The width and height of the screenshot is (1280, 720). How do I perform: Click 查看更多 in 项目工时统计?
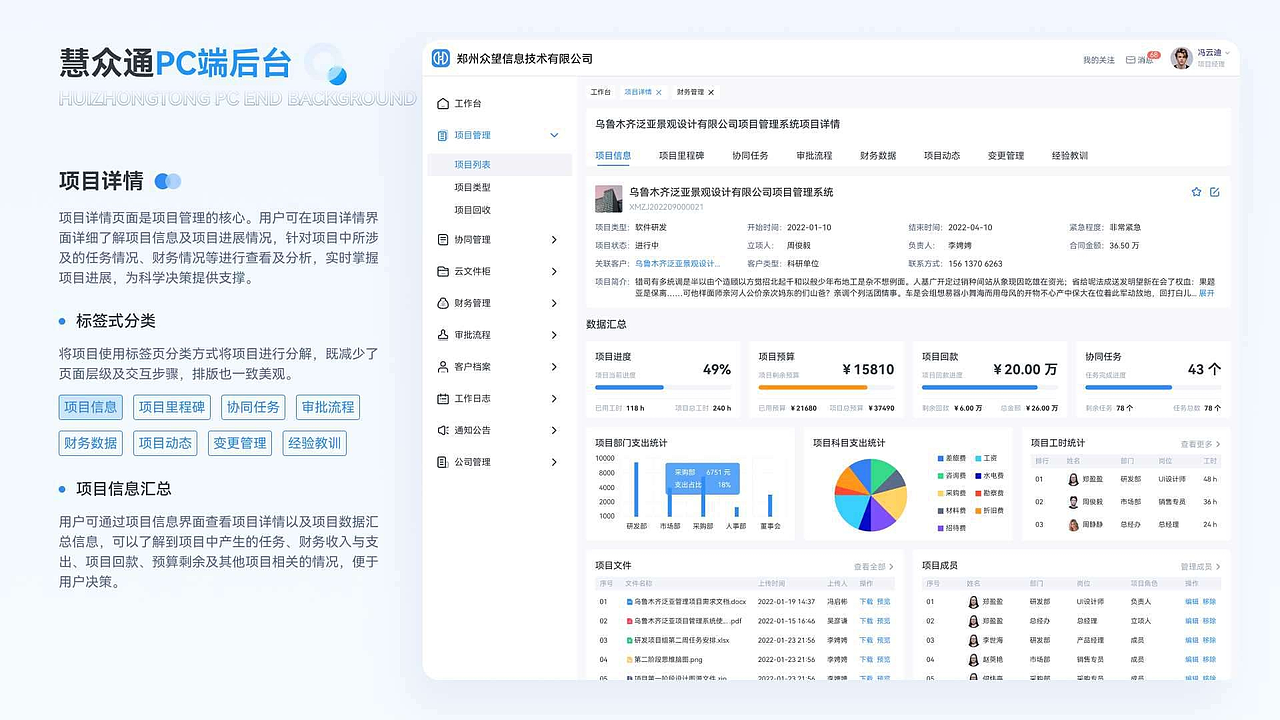1200,444
